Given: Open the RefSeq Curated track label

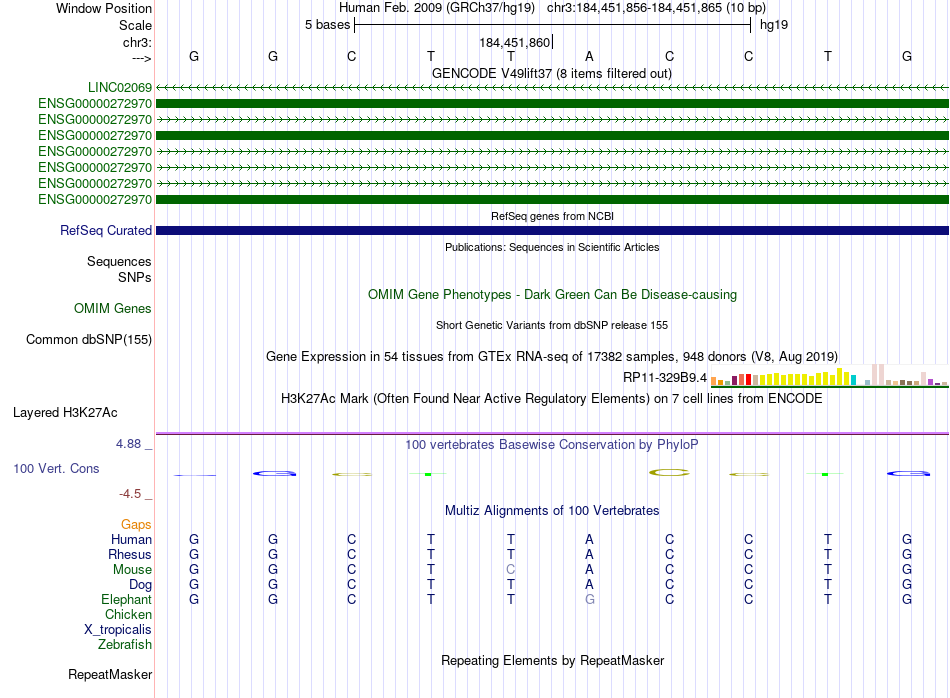Looking at the screenshot, I should tap(106, 230).
